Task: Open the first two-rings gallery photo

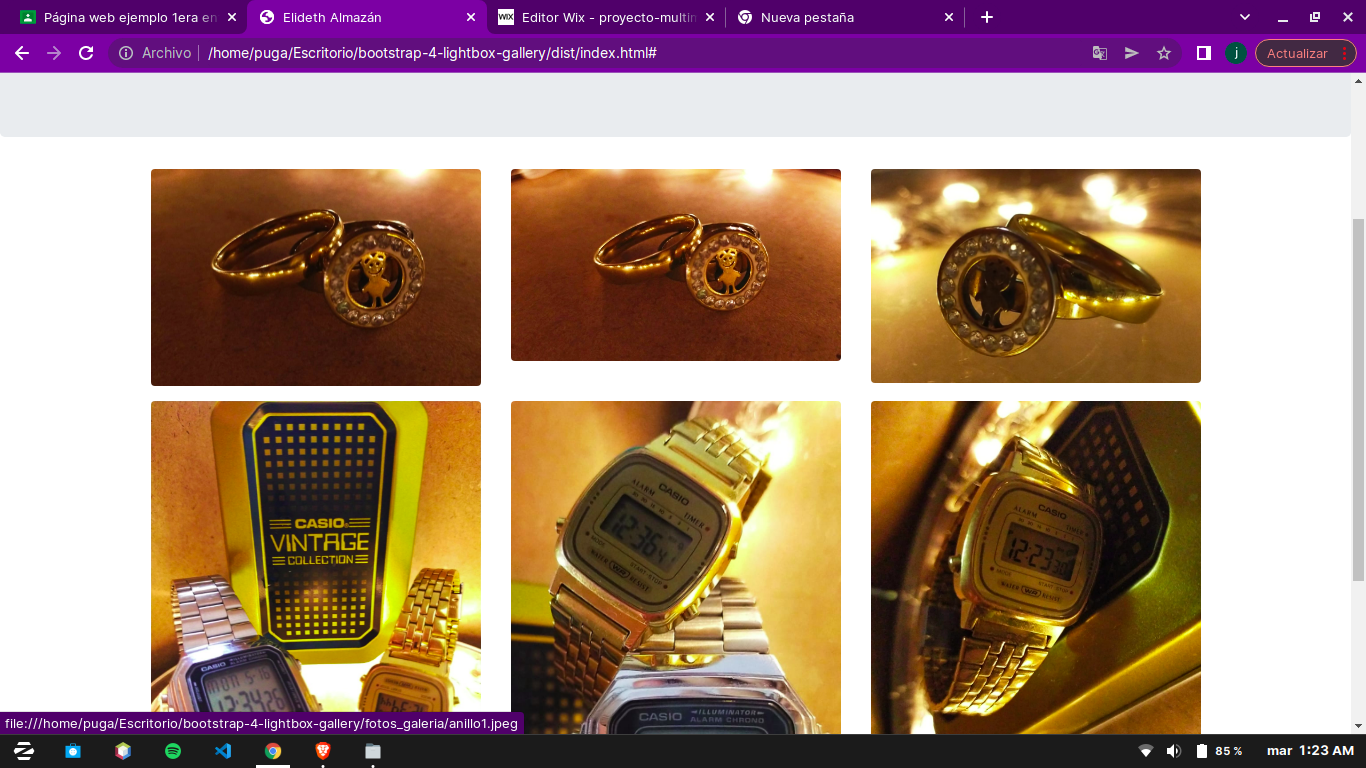Action: click(x=316, y=277)
